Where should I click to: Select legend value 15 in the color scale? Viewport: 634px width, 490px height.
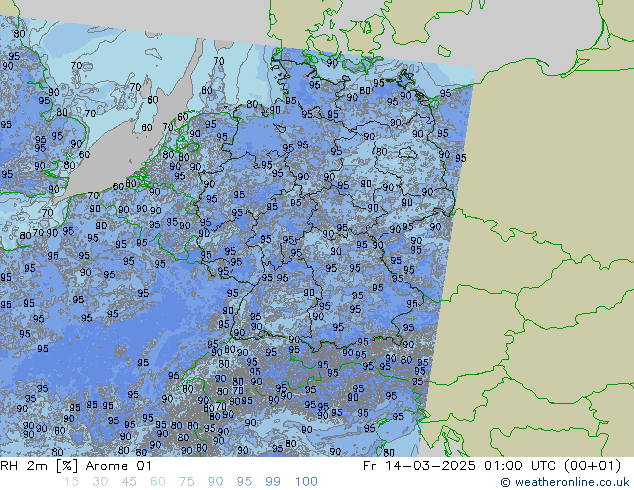click(x=71, y=482)
